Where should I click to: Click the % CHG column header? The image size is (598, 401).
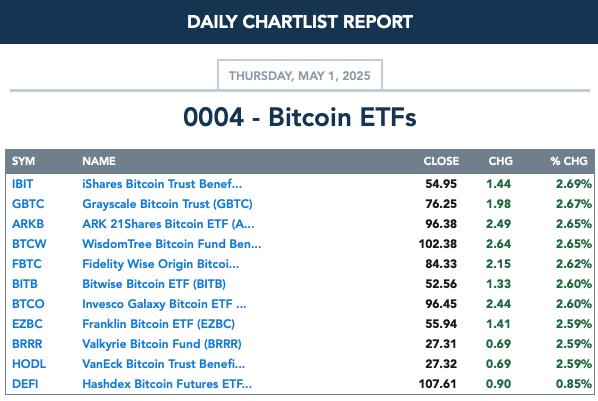[569, 161]
